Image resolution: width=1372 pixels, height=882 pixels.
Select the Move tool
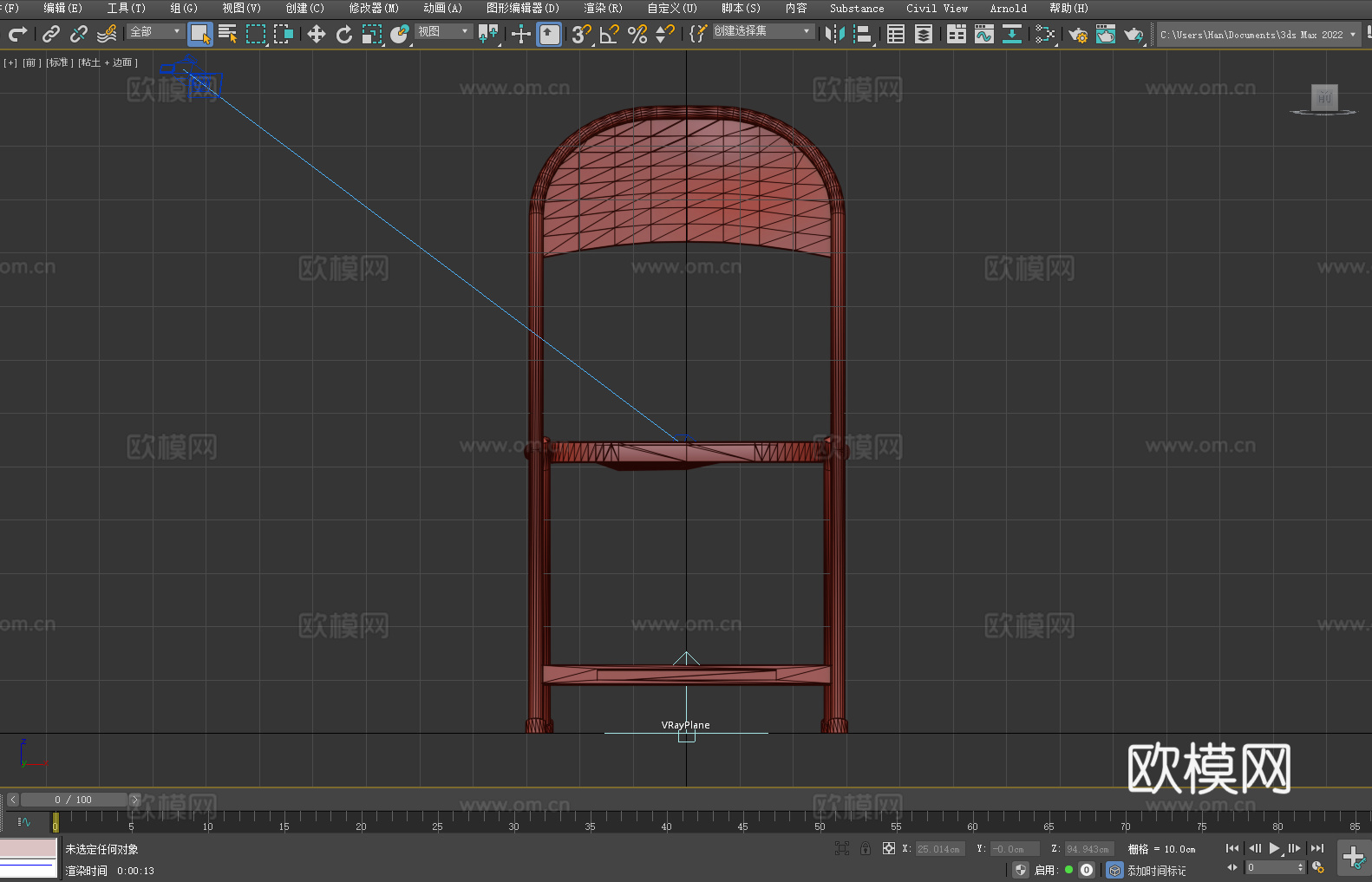pyautogui.click(x=317, y=34)
